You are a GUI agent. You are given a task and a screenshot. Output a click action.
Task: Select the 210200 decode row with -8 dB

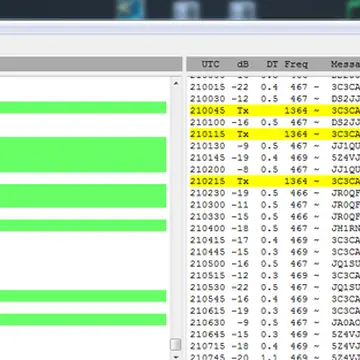pos(275,170)
